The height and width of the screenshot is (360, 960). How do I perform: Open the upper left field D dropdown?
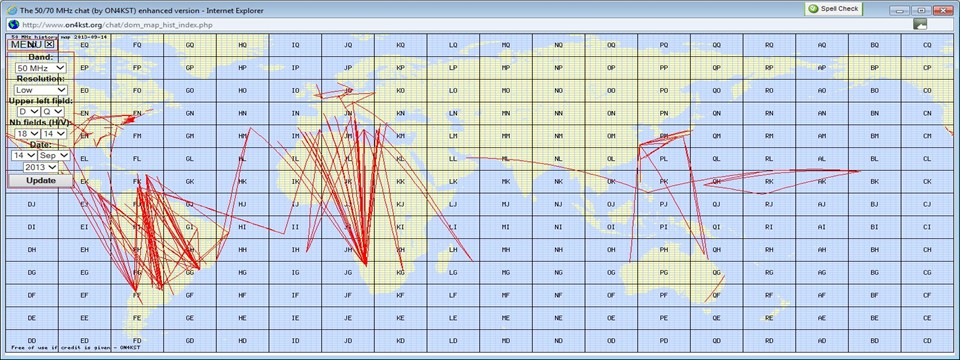[x=29, y=111]
